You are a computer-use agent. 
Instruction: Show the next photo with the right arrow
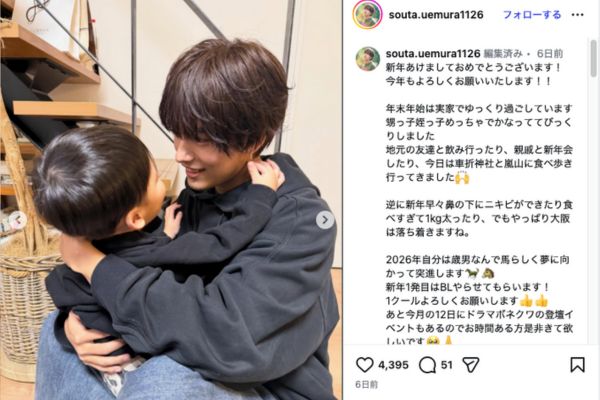(325, 220)
